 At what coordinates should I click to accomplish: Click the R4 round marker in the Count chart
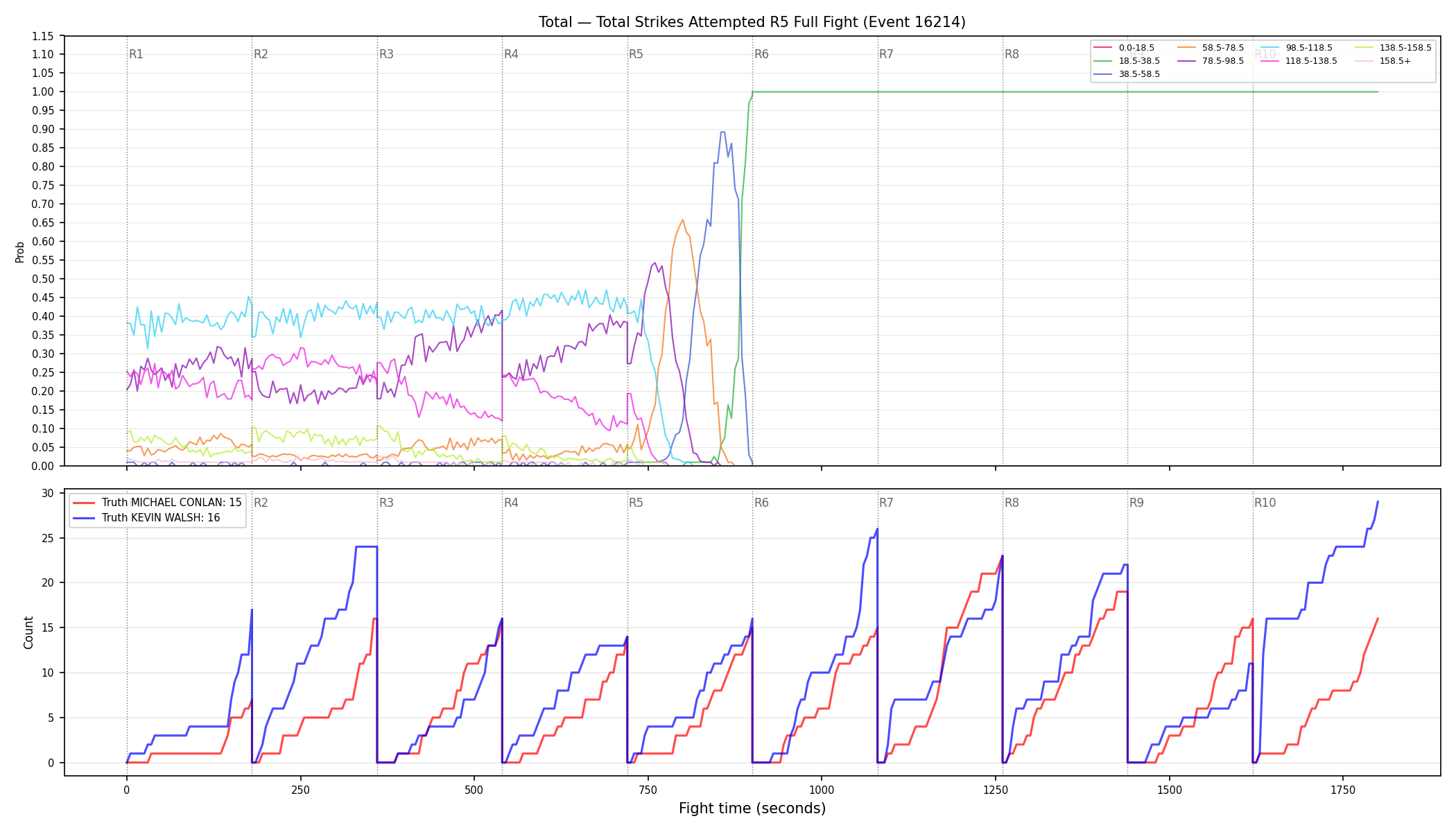pos(511,503)
